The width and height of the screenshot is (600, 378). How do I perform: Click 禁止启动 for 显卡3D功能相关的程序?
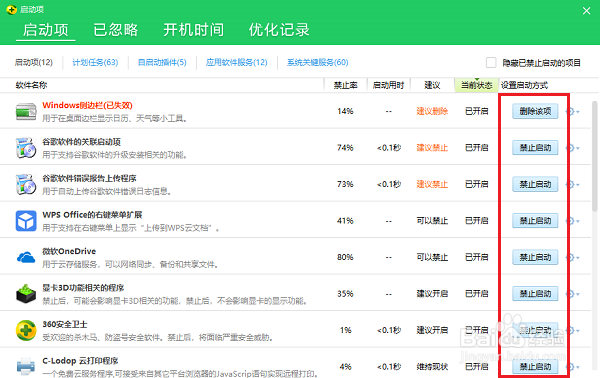coord(535,294)
